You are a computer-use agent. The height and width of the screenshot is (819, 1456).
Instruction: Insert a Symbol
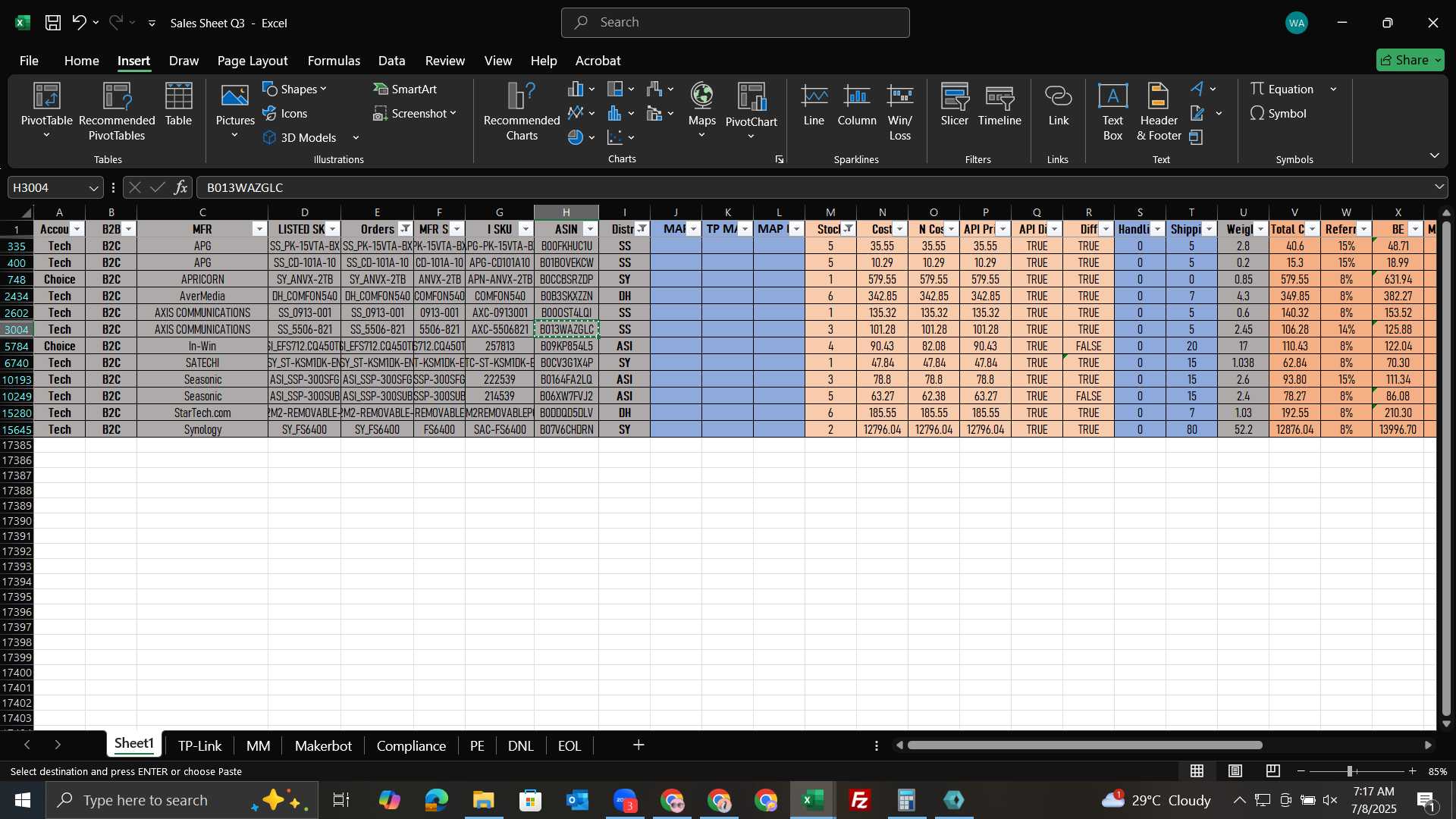1279,113
